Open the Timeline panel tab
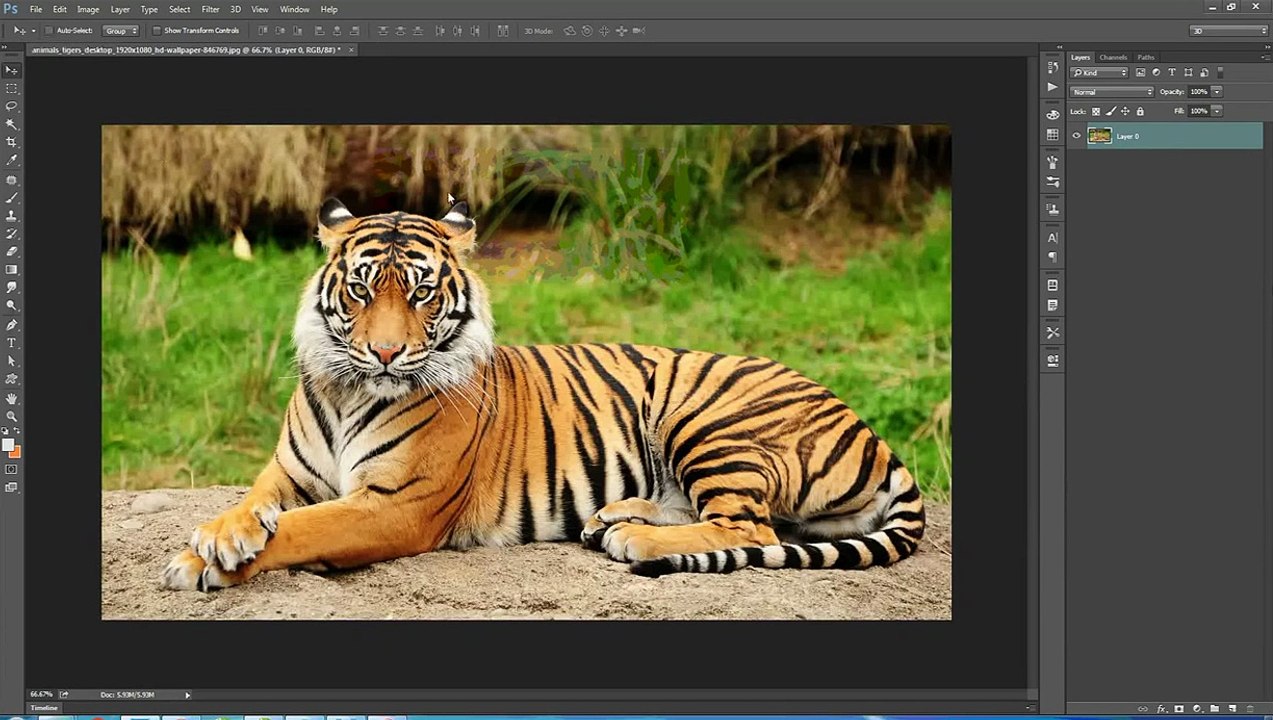Screen dimensions: 1273x720 (x=44, y=708)
